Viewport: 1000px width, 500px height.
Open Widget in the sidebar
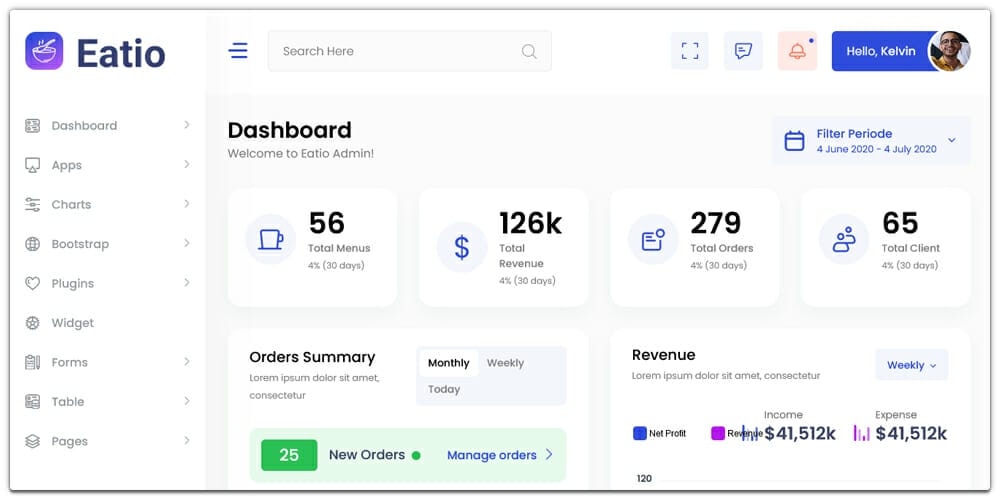pyautogui.click(x=73, y=323)
